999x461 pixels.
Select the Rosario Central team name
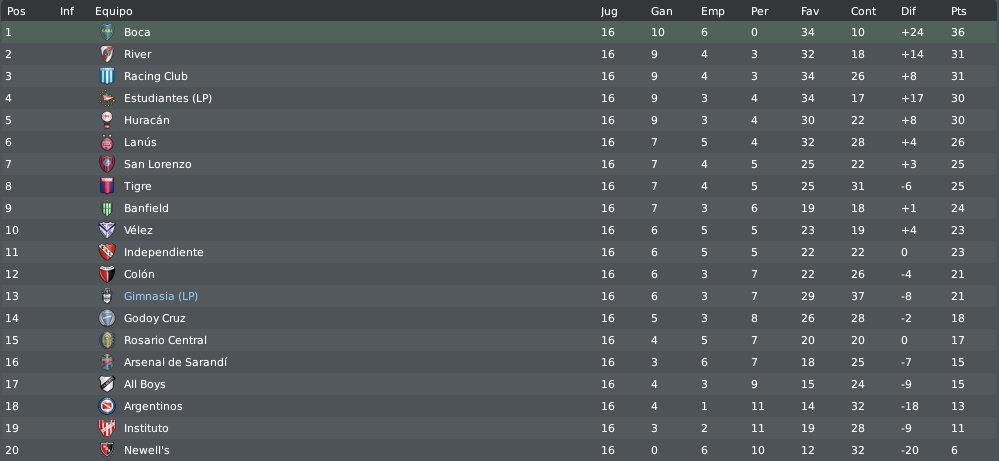[x=165, y=340]
